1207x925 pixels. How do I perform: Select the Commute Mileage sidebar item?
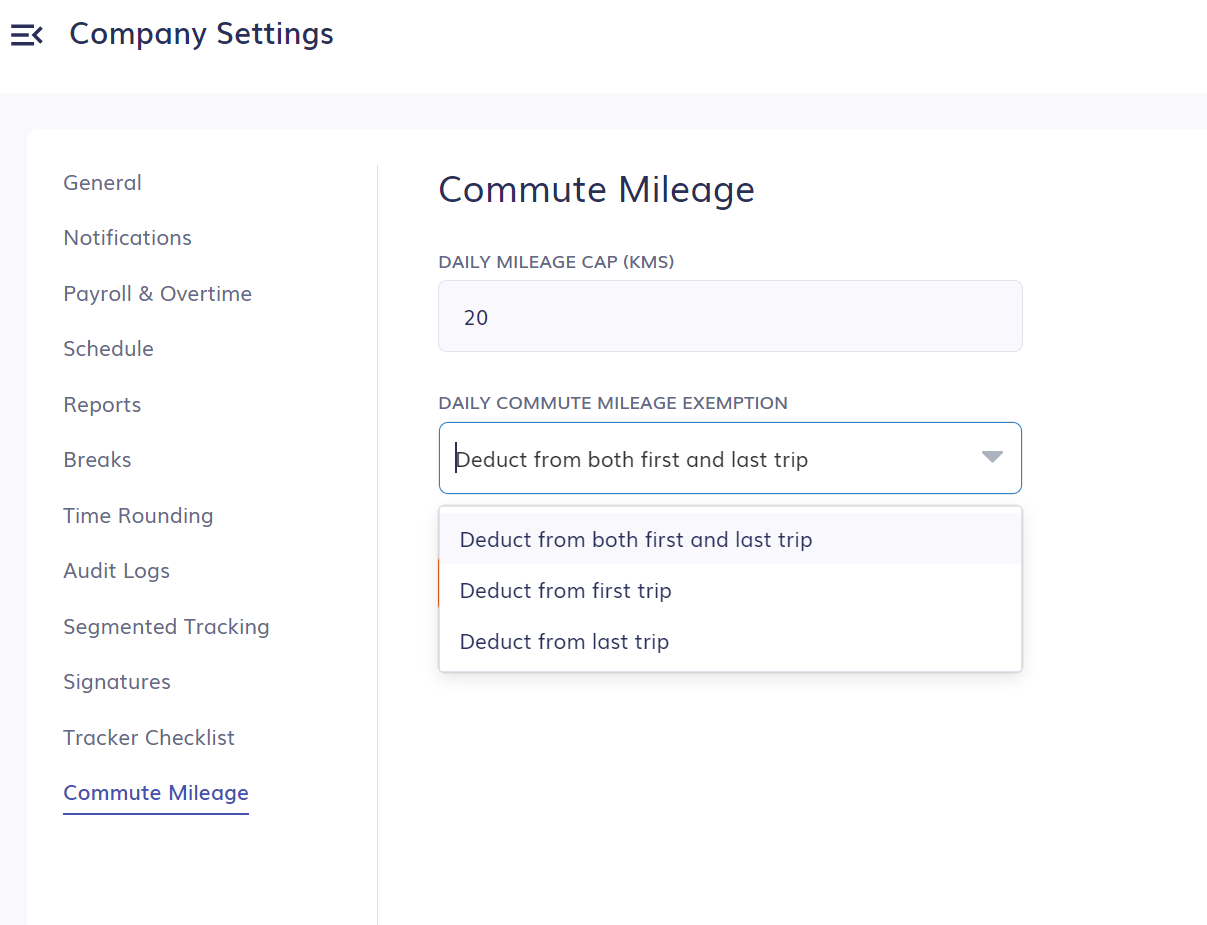[155, 792]
